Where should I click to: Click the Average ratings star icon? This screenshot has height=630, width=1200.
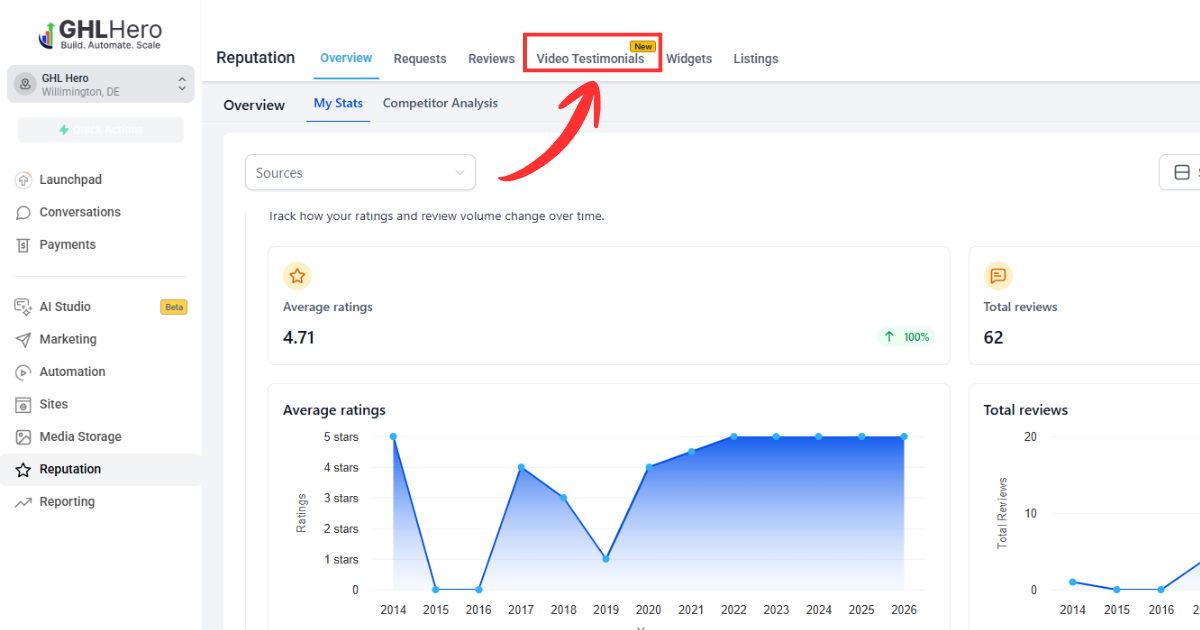(296, 276)
